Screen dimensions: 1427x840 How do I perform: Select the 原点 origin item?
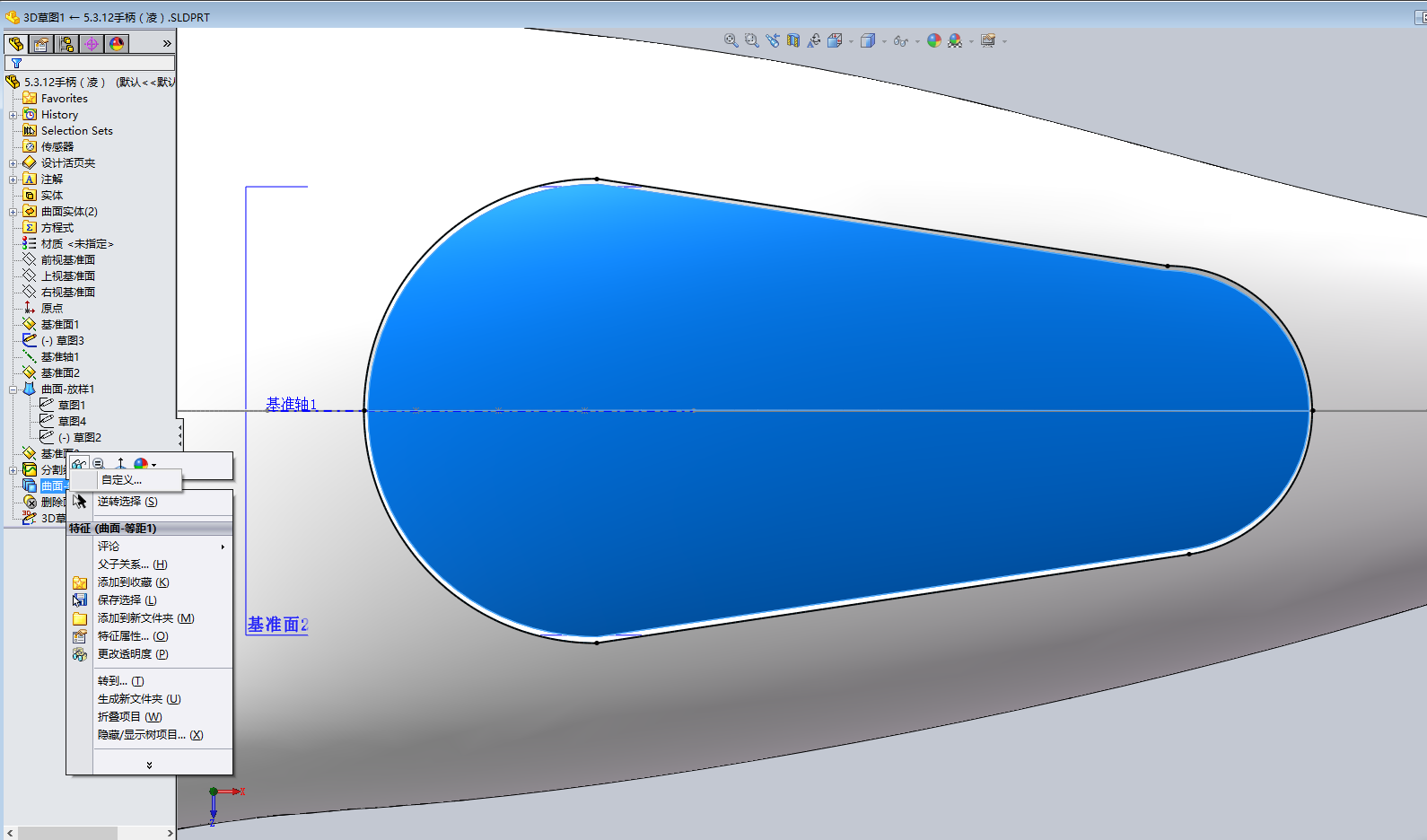click(x=43, y=309)
